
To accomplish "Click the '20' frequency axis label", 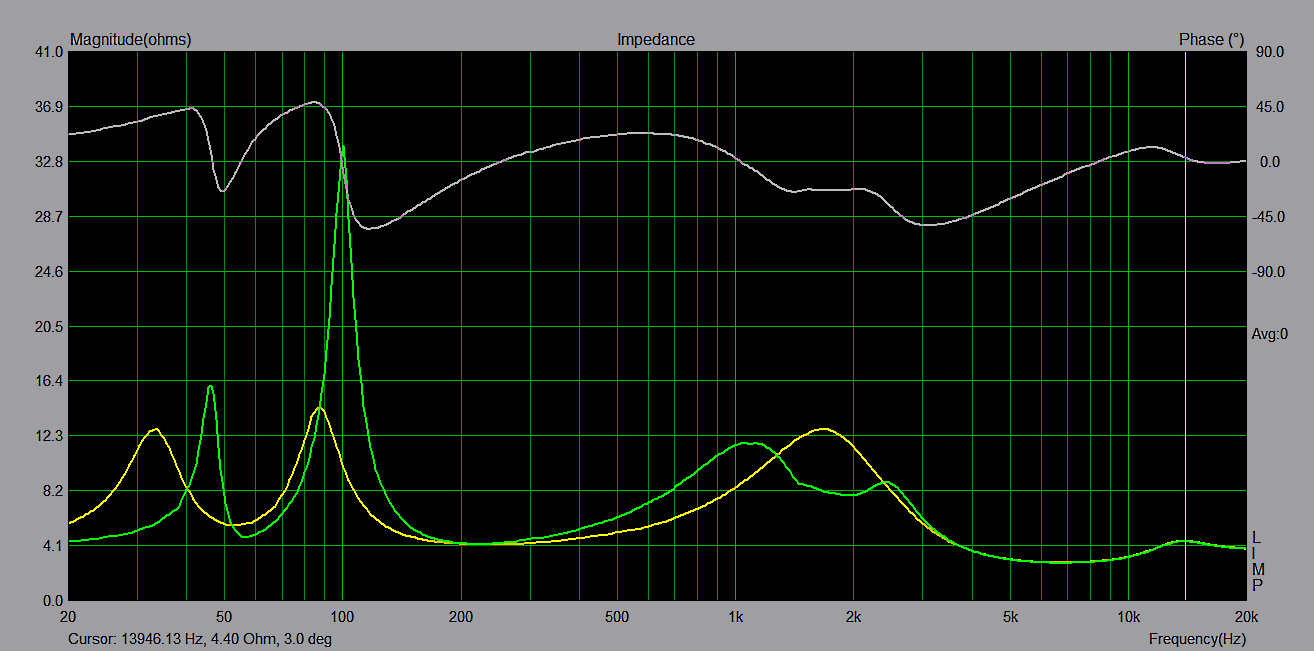I will pos(68,616).
